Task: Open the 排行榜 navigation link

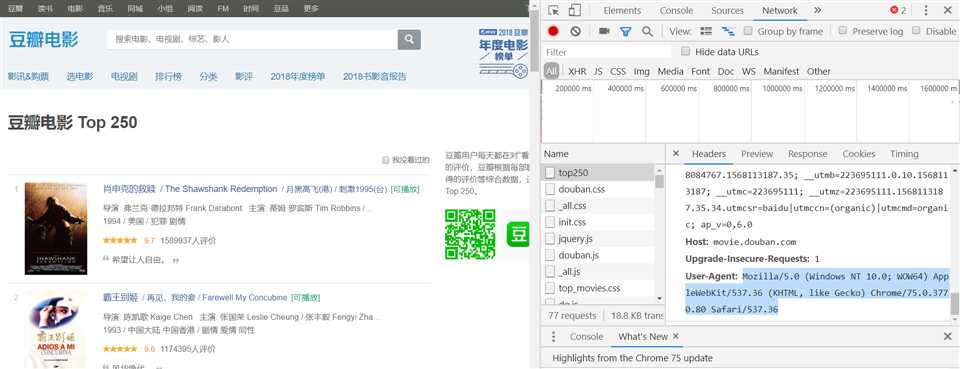Action: 168,76
